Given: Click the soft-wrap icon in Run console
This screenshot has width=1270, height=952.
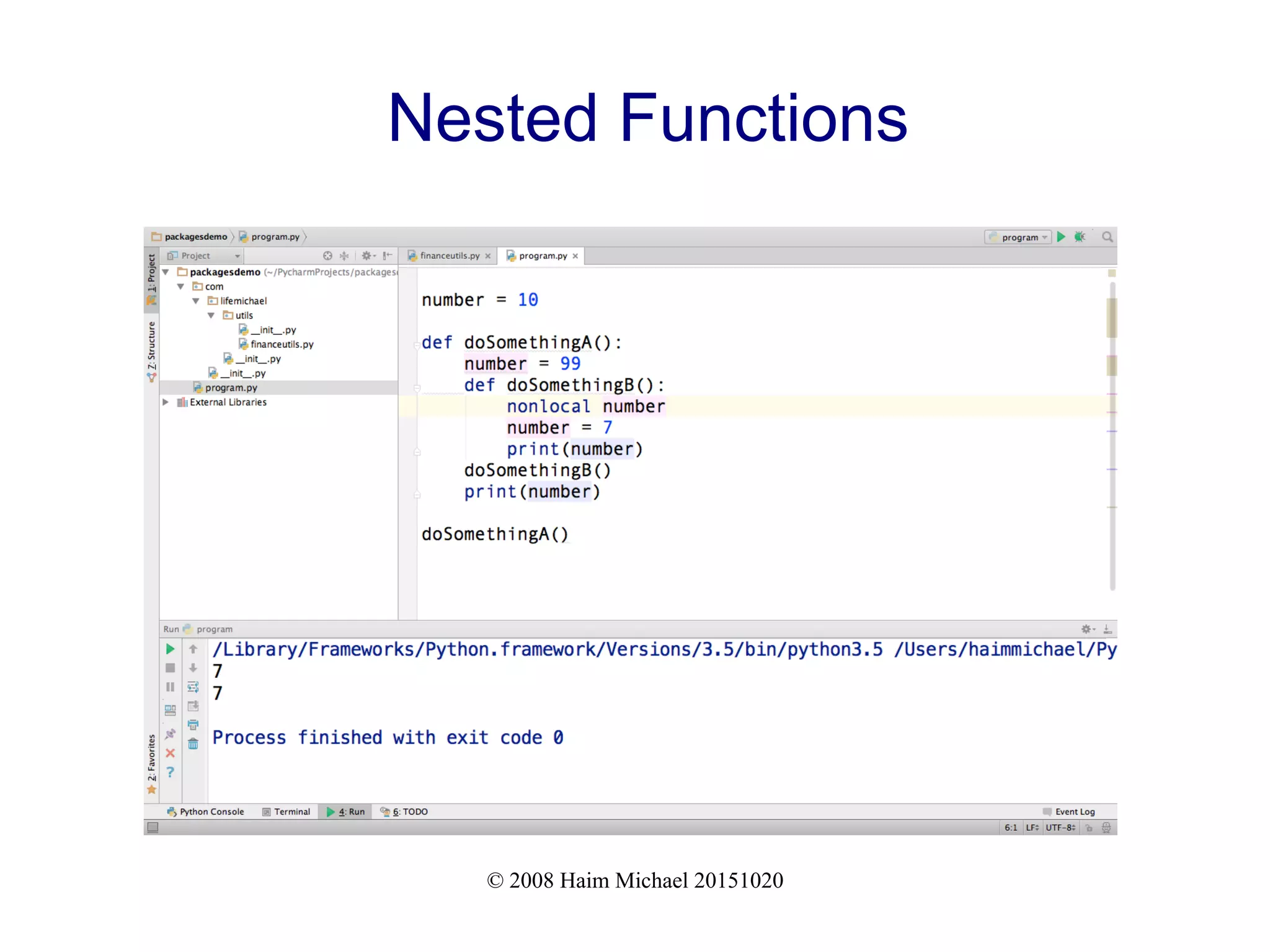Looking at the screenshot, I should pos(193,687).
